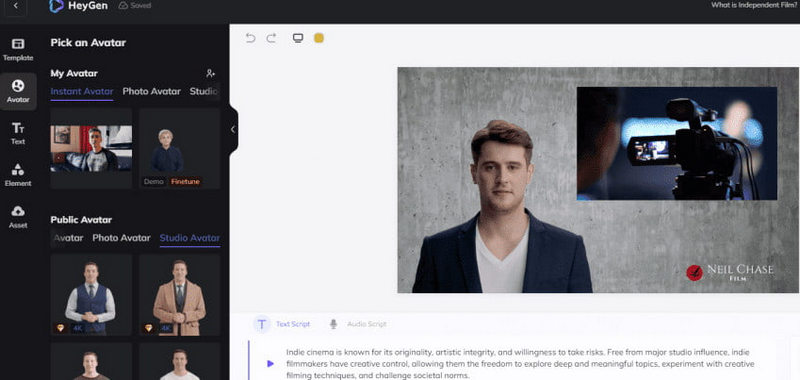Open the Asset sidebar panel
800x380 pixels.
pos(18,217)
